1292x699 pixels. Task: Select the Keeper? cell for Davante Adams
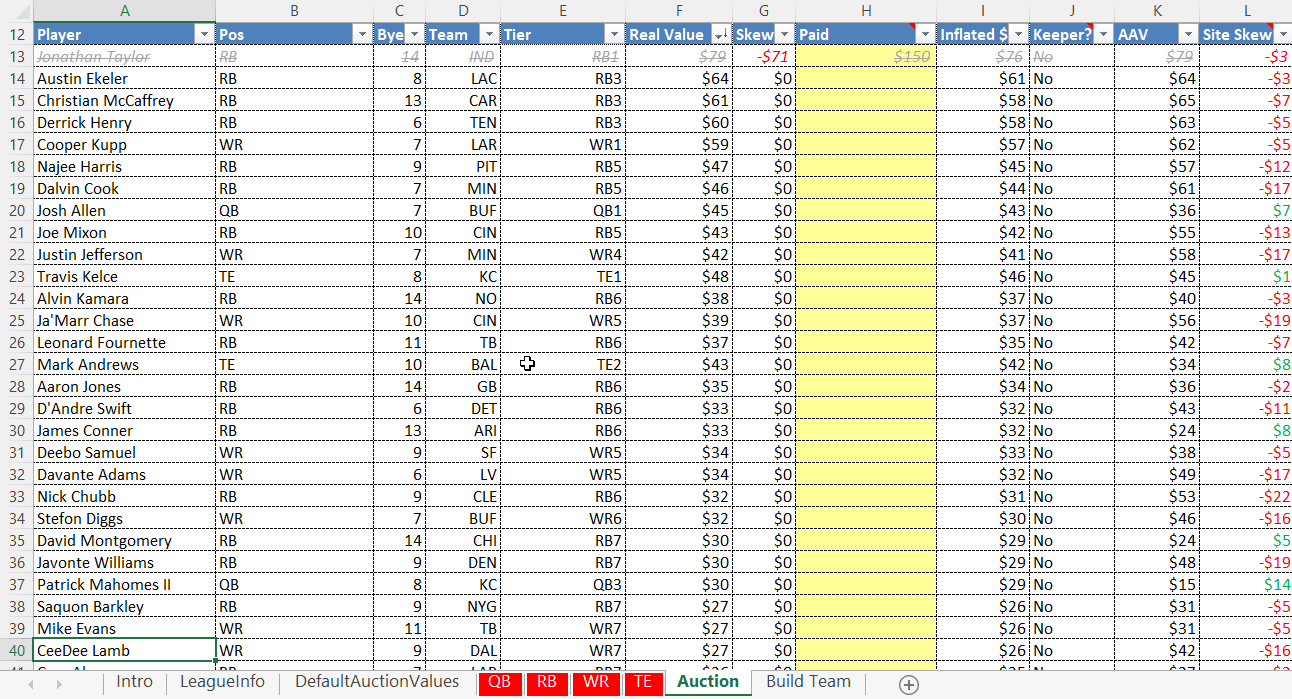(x=1072, y=474)
